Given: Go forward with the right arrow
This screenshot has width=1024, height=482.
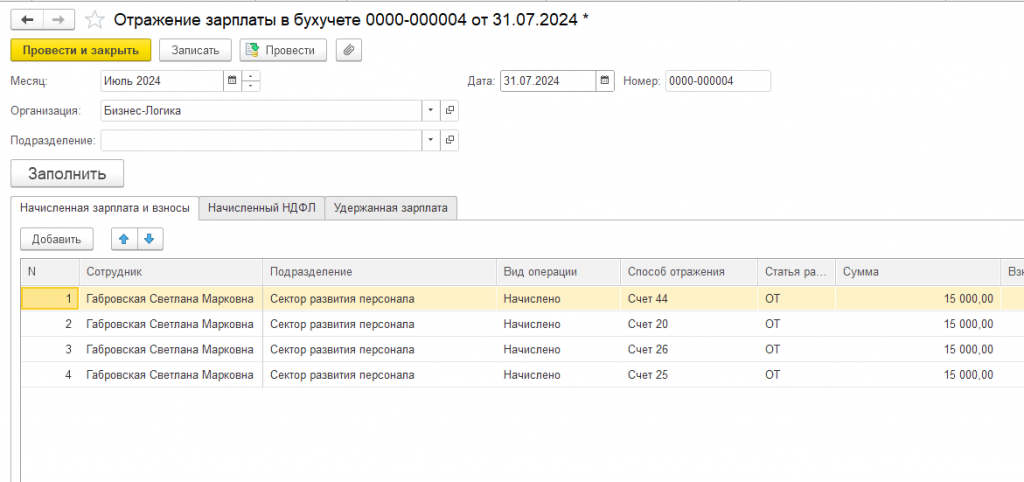Looking at the screenshot, I should (59, 20).
